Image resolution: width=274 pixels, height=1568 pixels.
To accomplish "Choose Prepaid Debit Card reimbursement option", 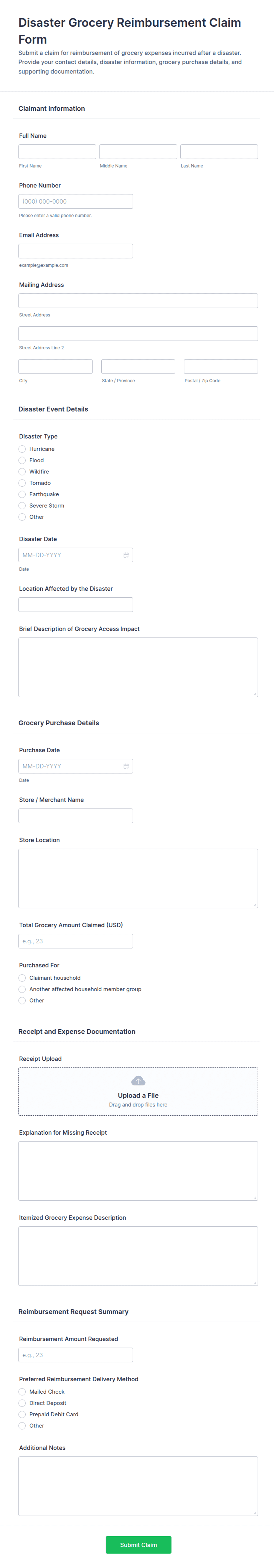I will pos(22,1415).
